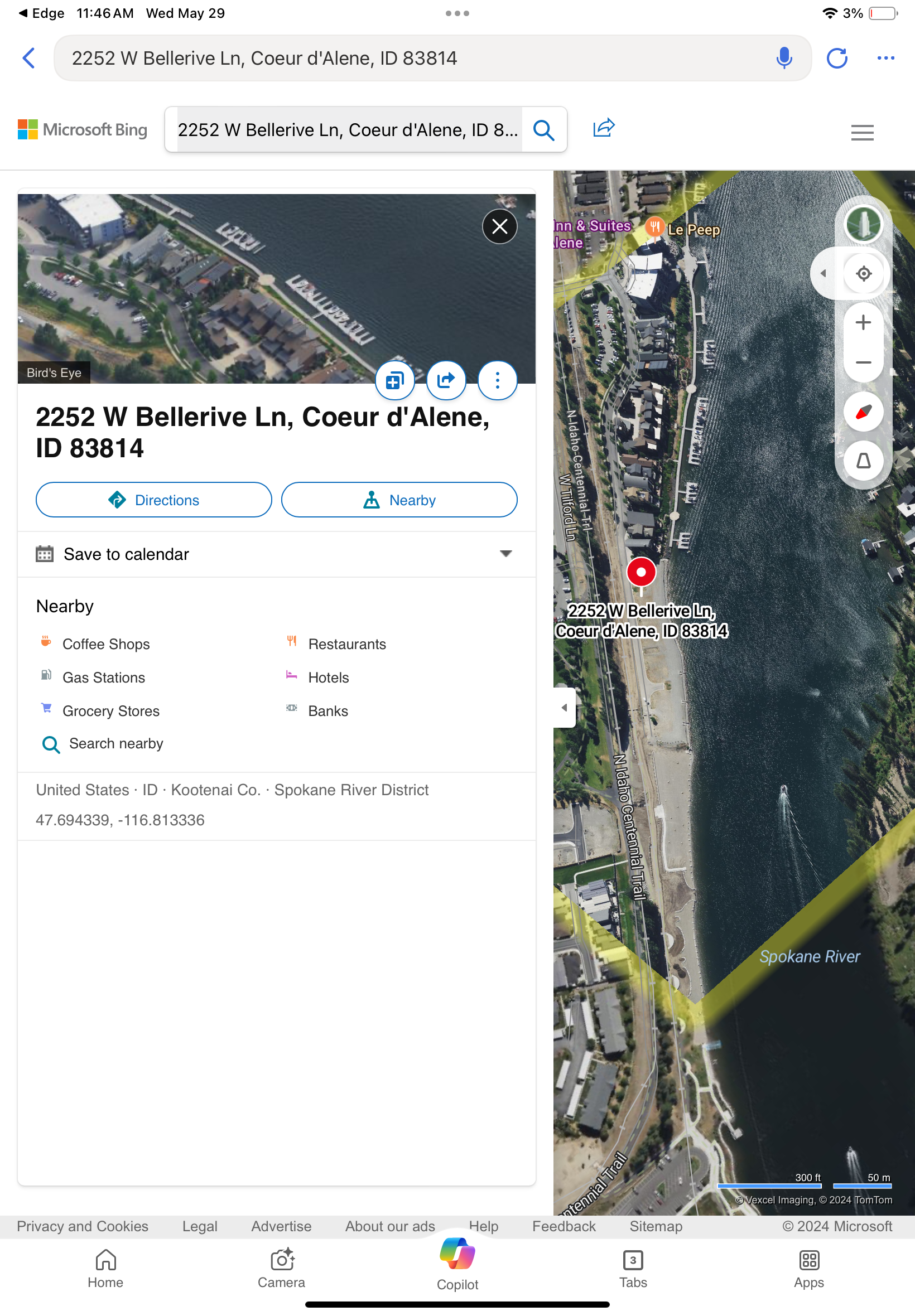
Task: Switch map style via aerial thumbnail
Action: [863, 224]
